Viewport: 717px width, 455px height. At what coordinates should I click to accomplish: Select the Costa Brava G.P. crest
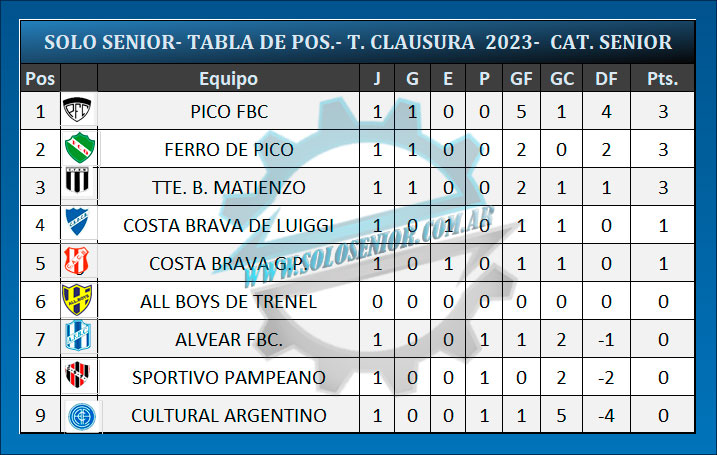pyautogui.click(x=78, y=263)
